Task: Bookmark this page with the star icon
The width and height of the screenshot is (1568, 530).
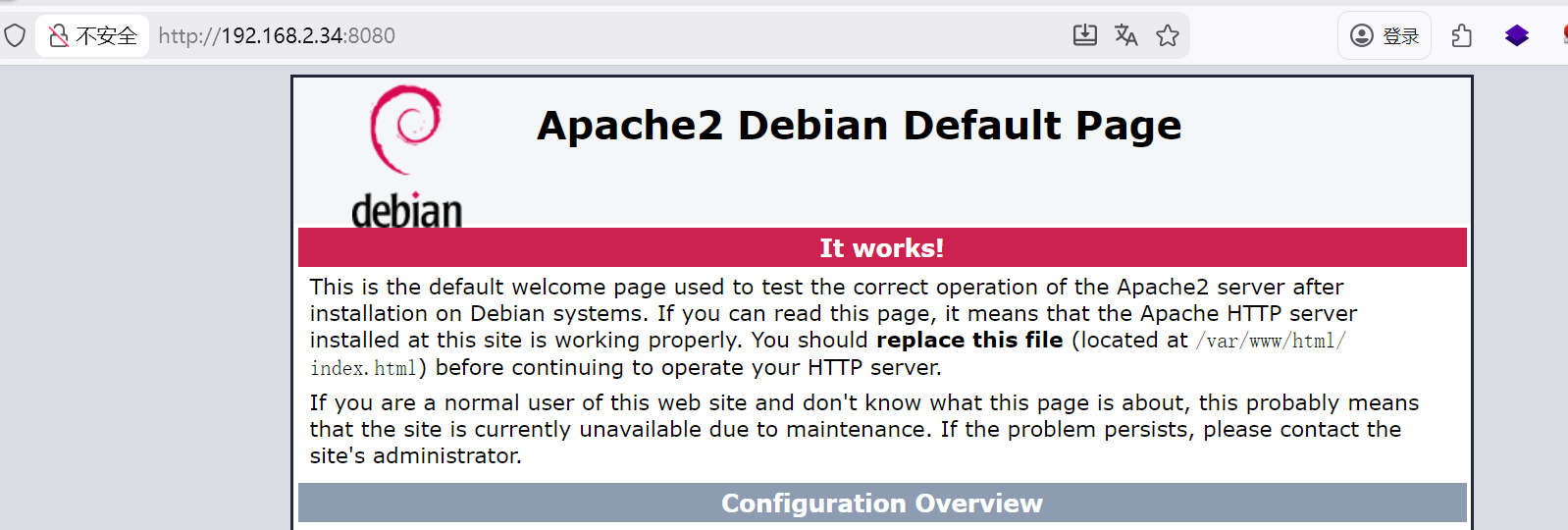Action: (1167, 36)
